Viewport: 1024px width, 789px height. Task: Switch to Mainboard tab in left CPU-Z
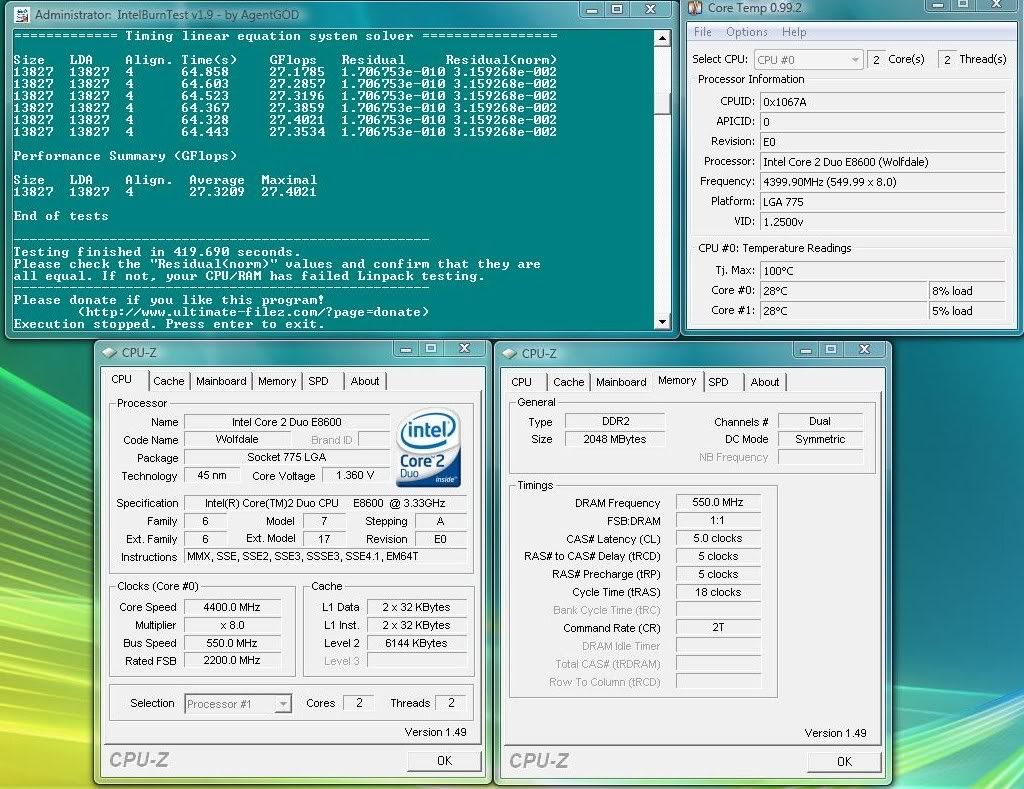tap(221, 381)
